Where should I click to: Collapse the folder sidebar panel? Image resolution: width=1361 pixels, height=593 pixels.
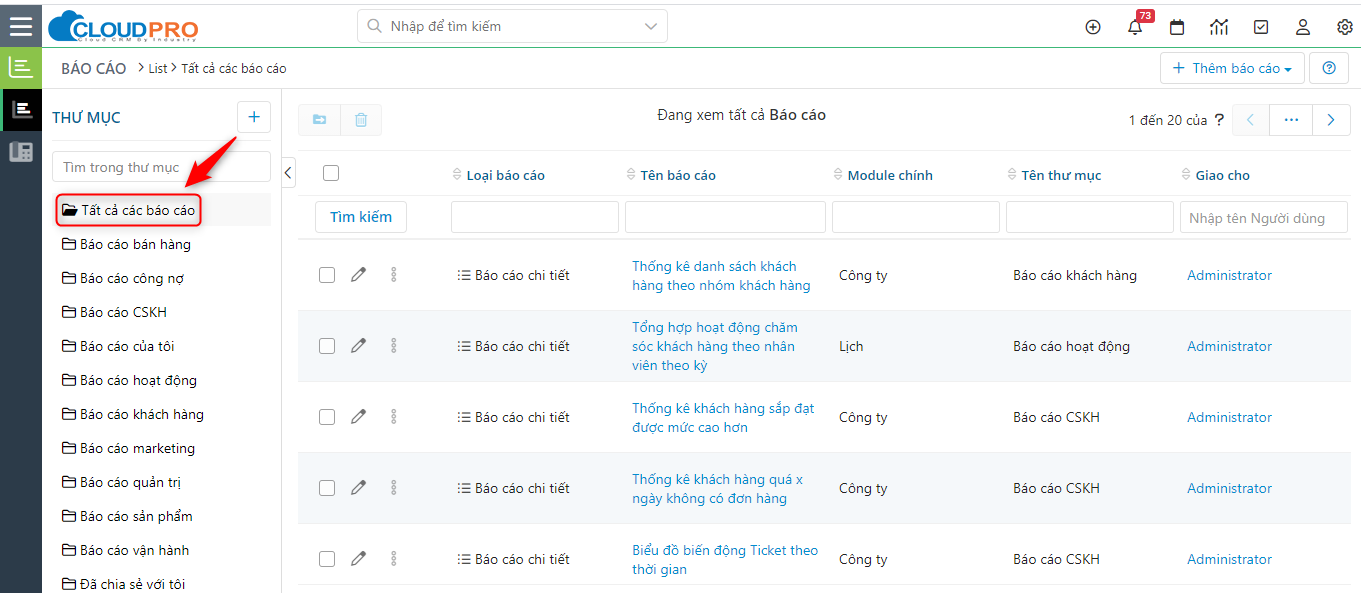(x=288, y=172)
